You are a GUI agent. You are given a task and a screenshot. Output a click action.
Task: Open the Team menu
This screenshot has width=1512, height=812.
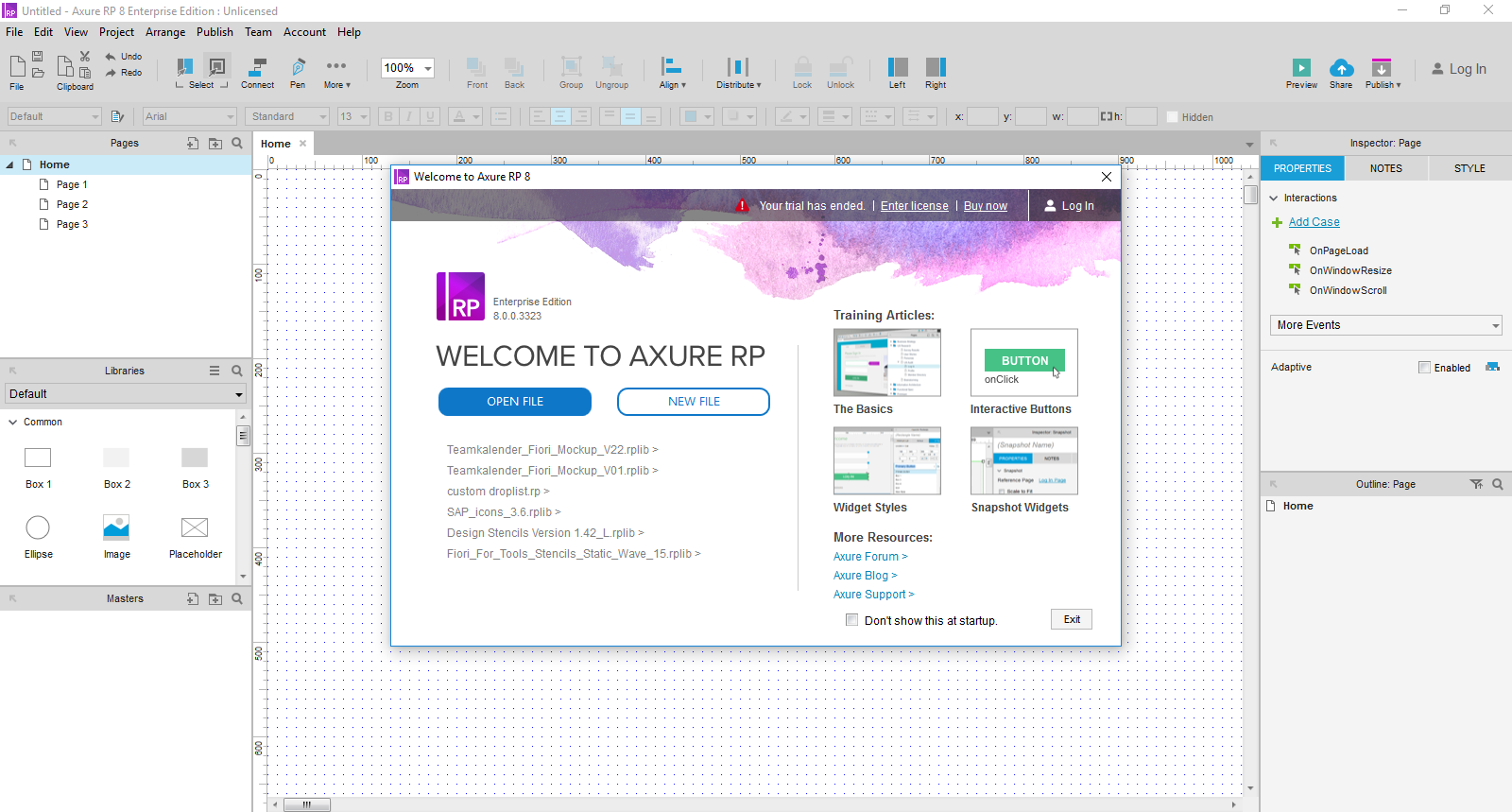click(258, 32)
